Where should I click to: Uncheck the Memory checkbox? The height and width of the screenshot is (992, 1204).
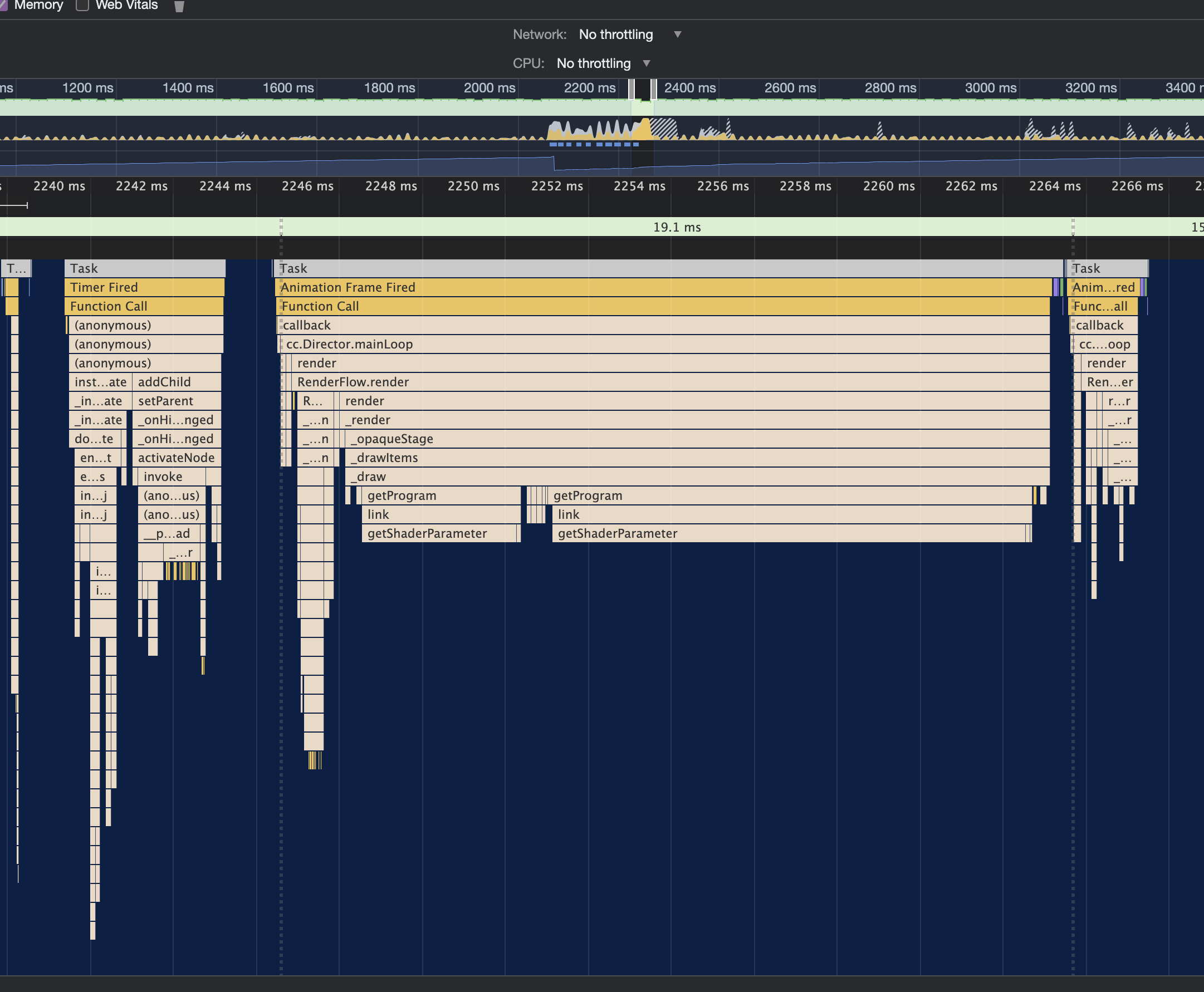[x=3, y=5]
